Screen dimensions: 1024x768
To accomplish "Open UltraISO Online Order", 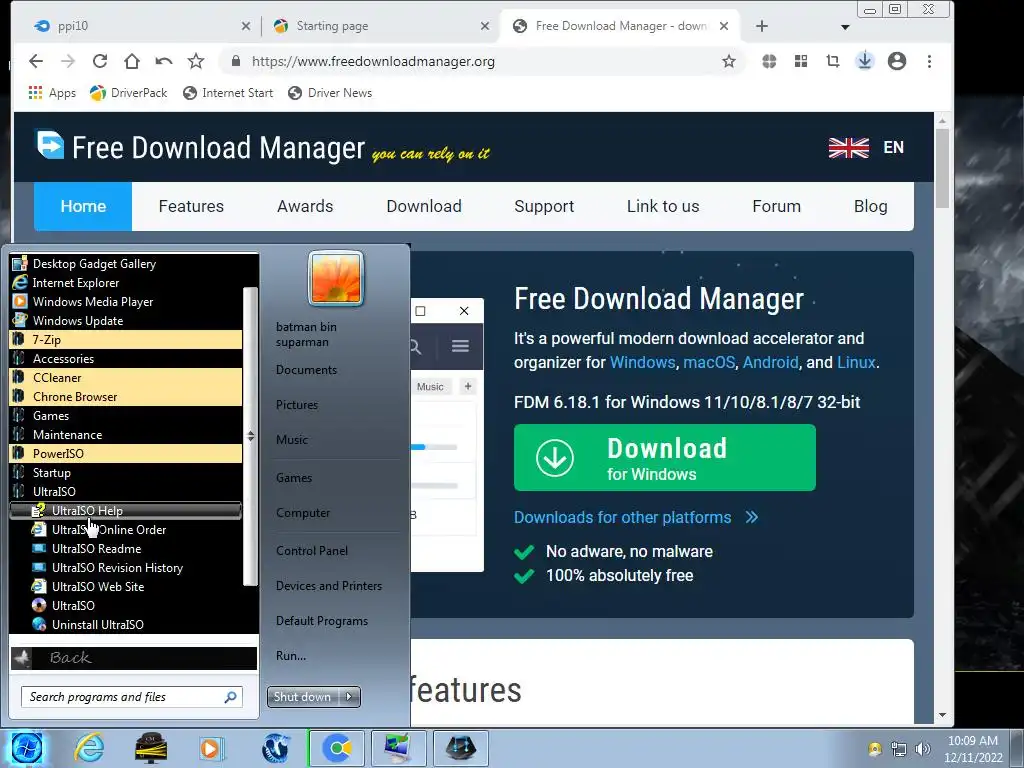I will click(125, 530).
